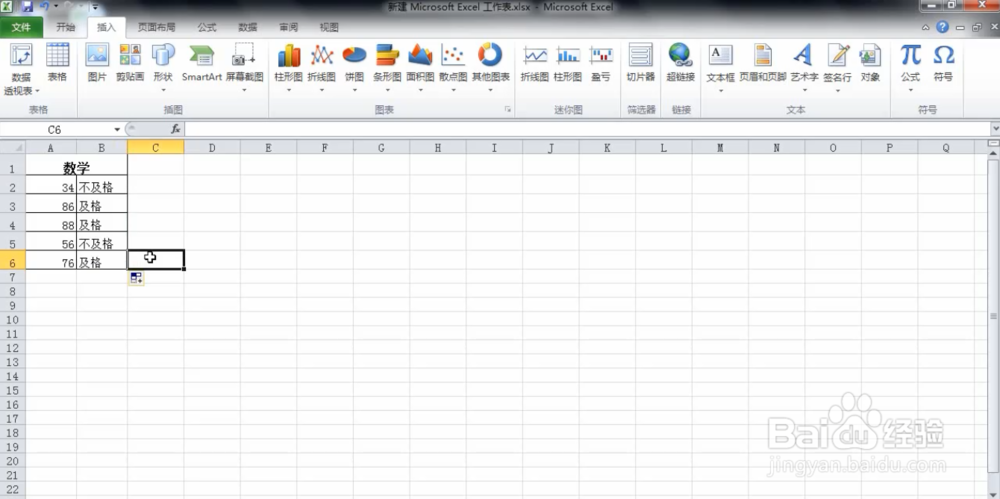The width and height of the screenshot is (1000, 499).
Task: Insert a Text Box (文本框)
Action: pos(721,68)
